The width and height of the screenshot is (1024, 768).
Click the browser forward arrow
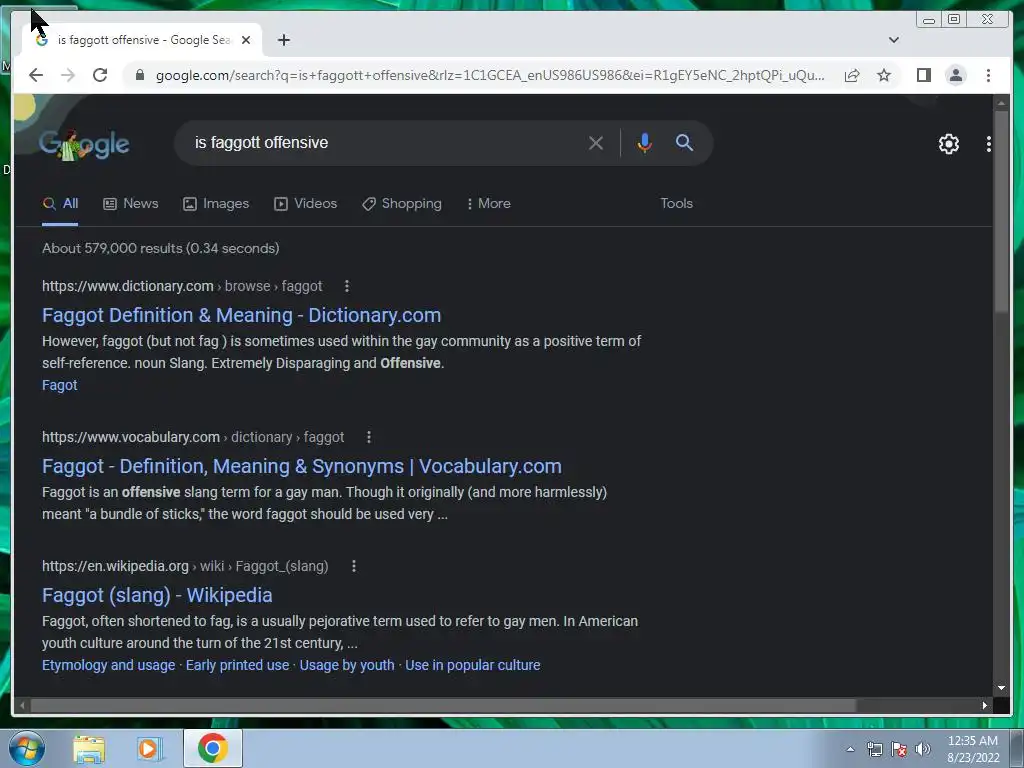pyautogui.click(x=68, y=75)
